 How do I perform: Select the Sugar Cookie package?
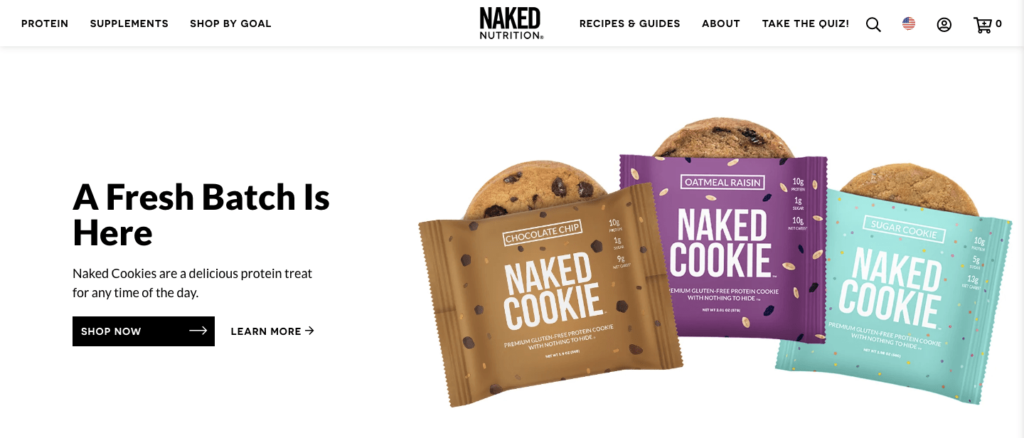point(893,296)
